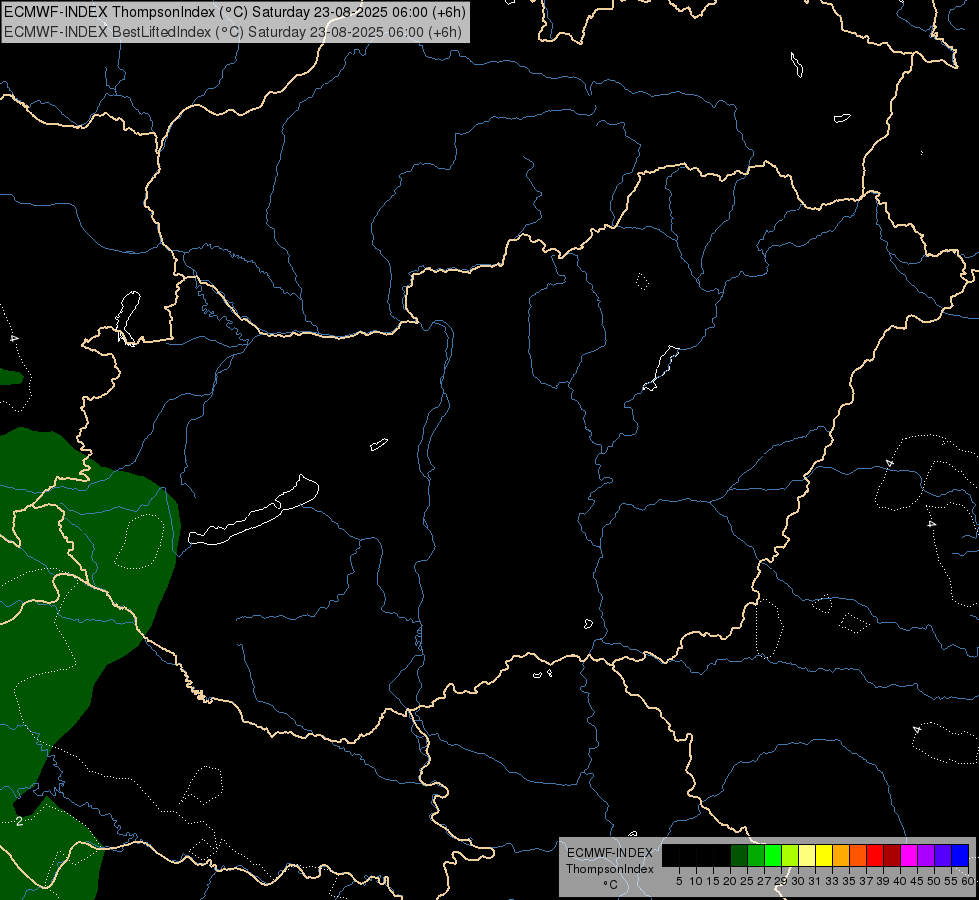Select the yellow-green 29–30 legend swatch

pyautogui.click(x=790, y=855)
